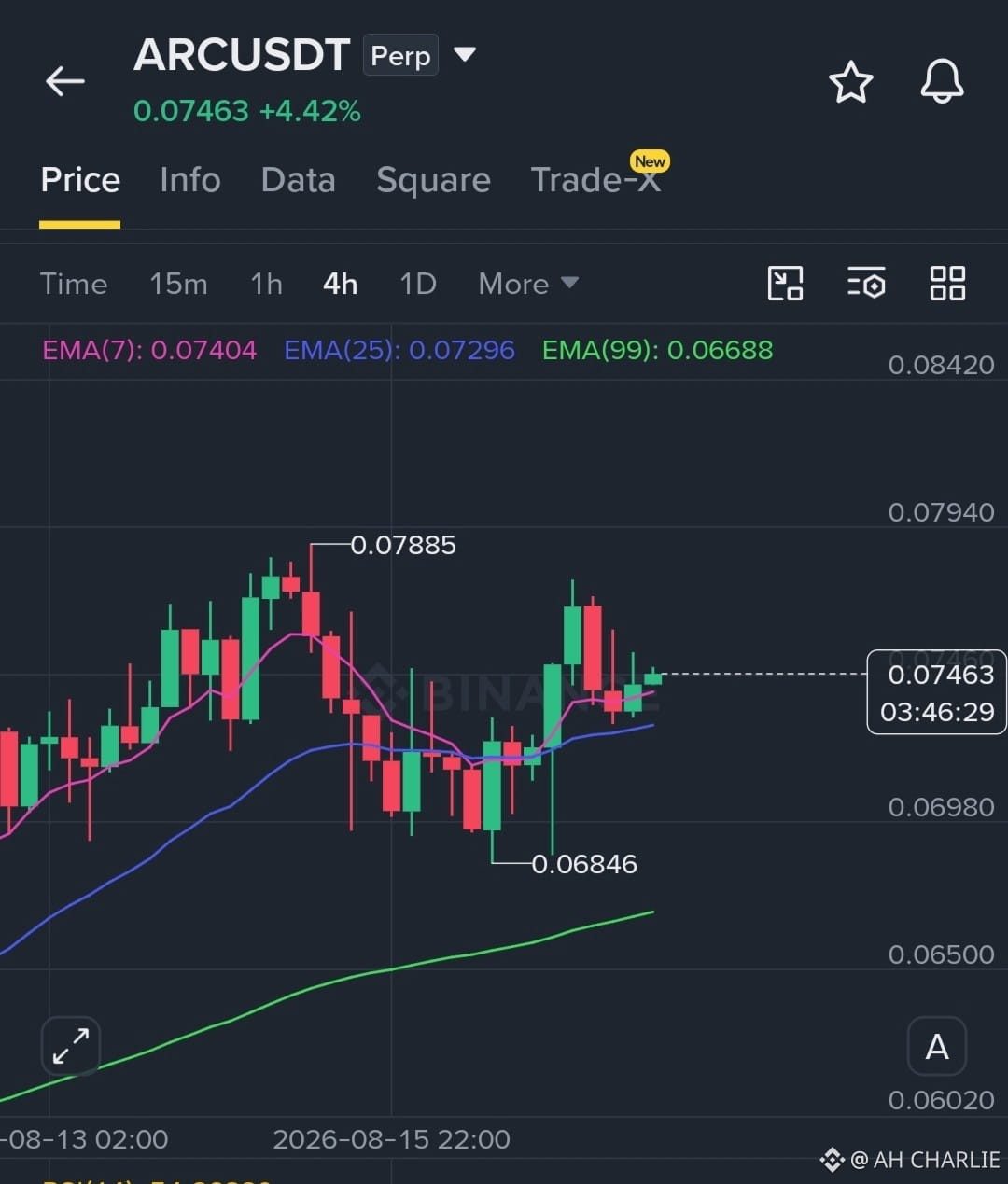Open the trading pair dropdown arrow
Viewport: 1008px width, 1184px height.
tap(465, 54)
